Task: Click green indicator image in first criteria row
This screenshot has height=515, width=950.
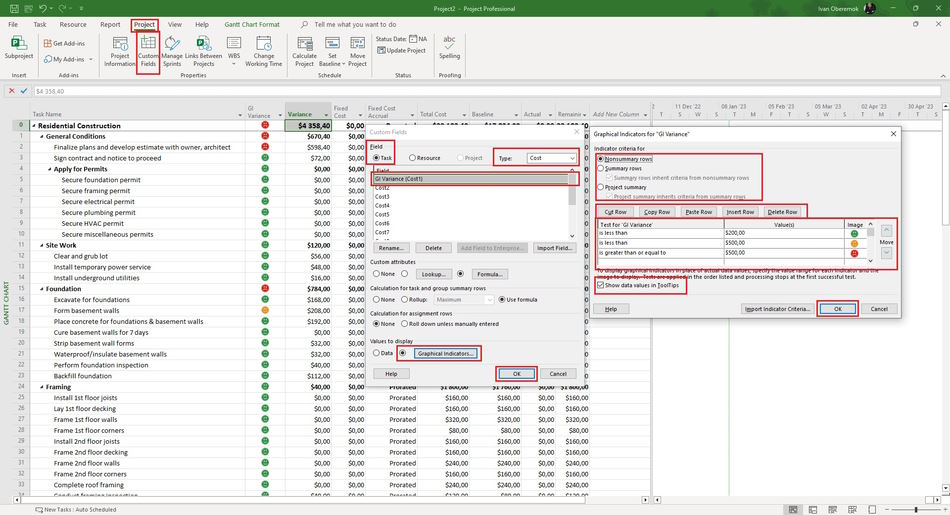Action: coord(854,233)
